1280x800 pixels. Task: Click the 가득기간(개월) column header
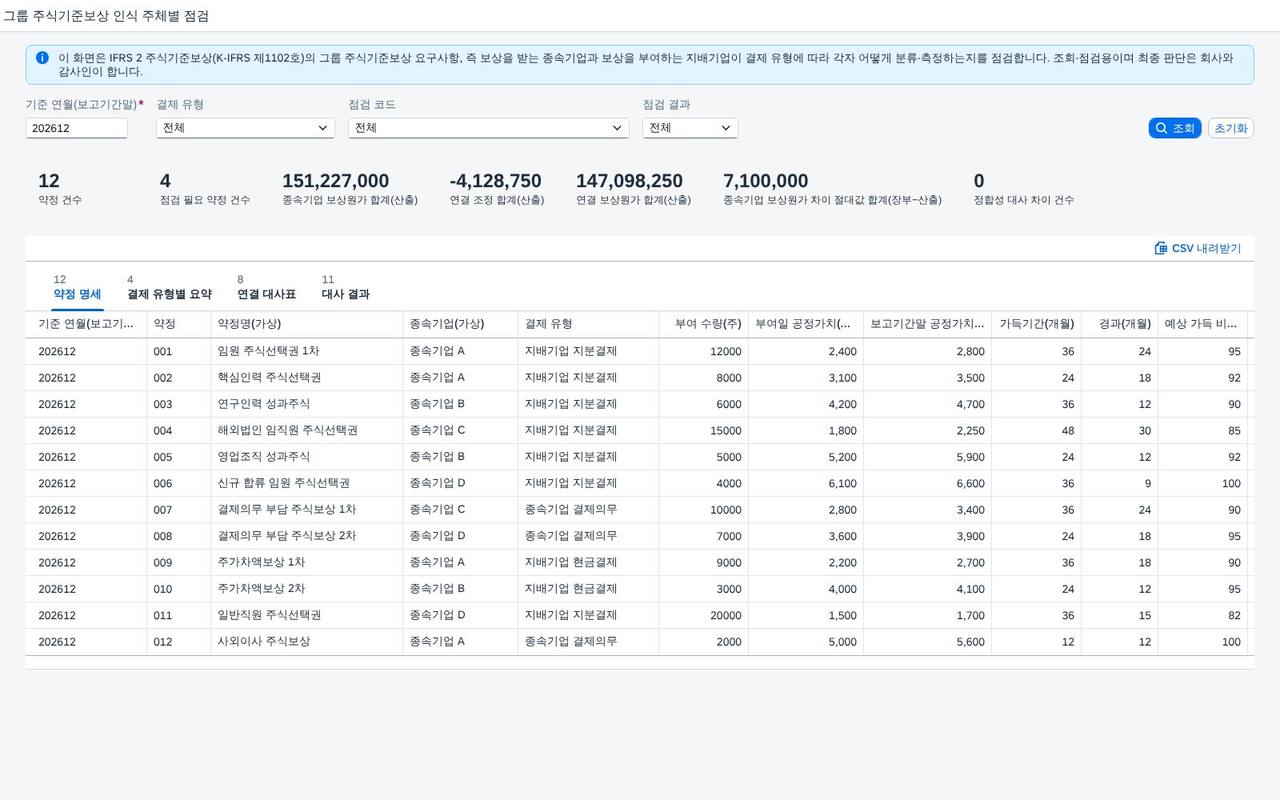click(x=1036, y=324)
